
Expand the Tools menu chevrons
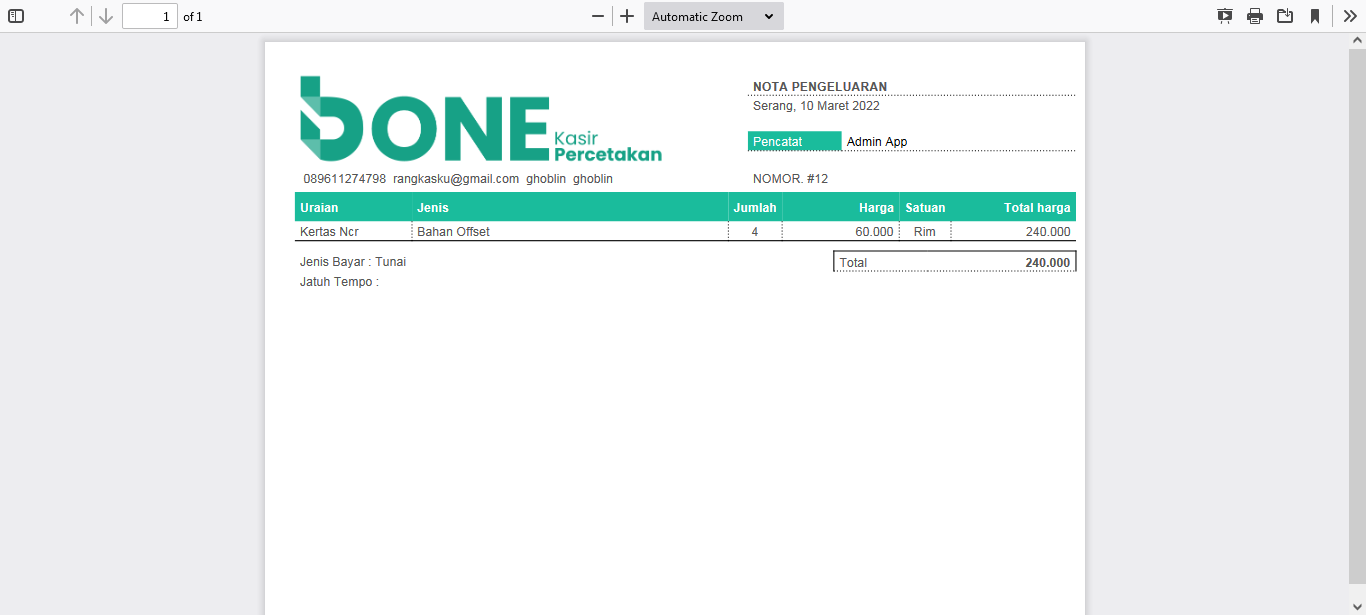(1350, 16)
